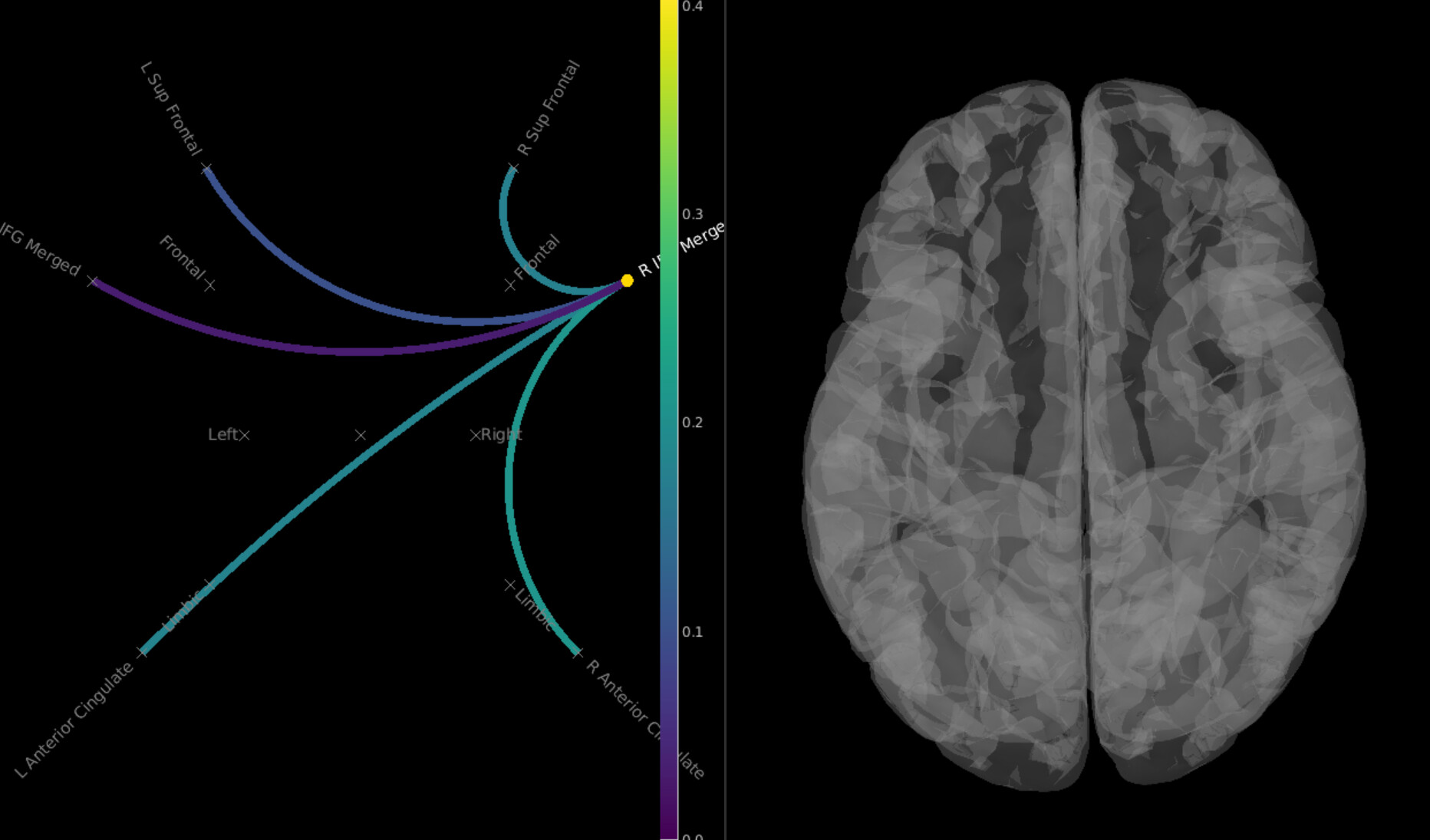Select the L Sup Frontal node label
The image size is (1430, 840).
click(171, 109)
